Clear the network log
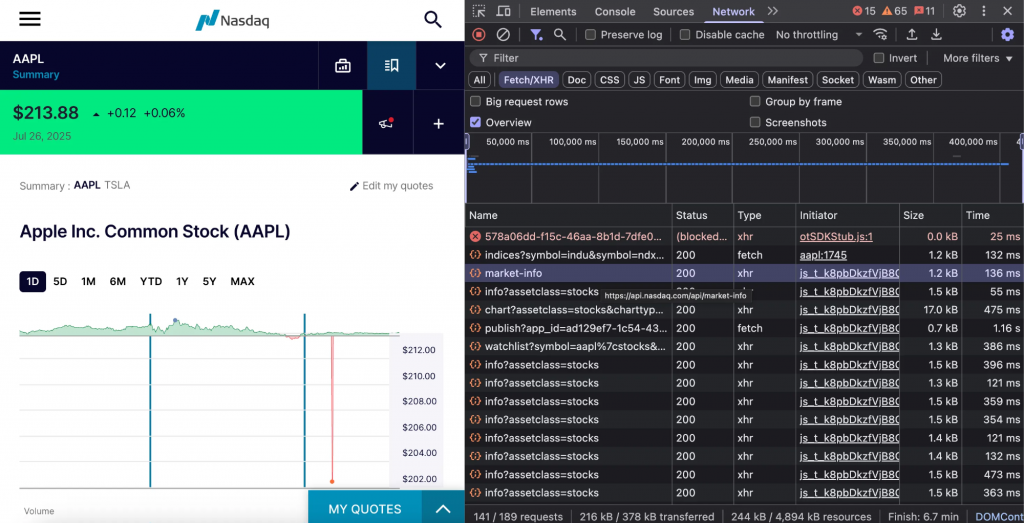This screenshot has height=523, width=1024. (x=503, y=34)
